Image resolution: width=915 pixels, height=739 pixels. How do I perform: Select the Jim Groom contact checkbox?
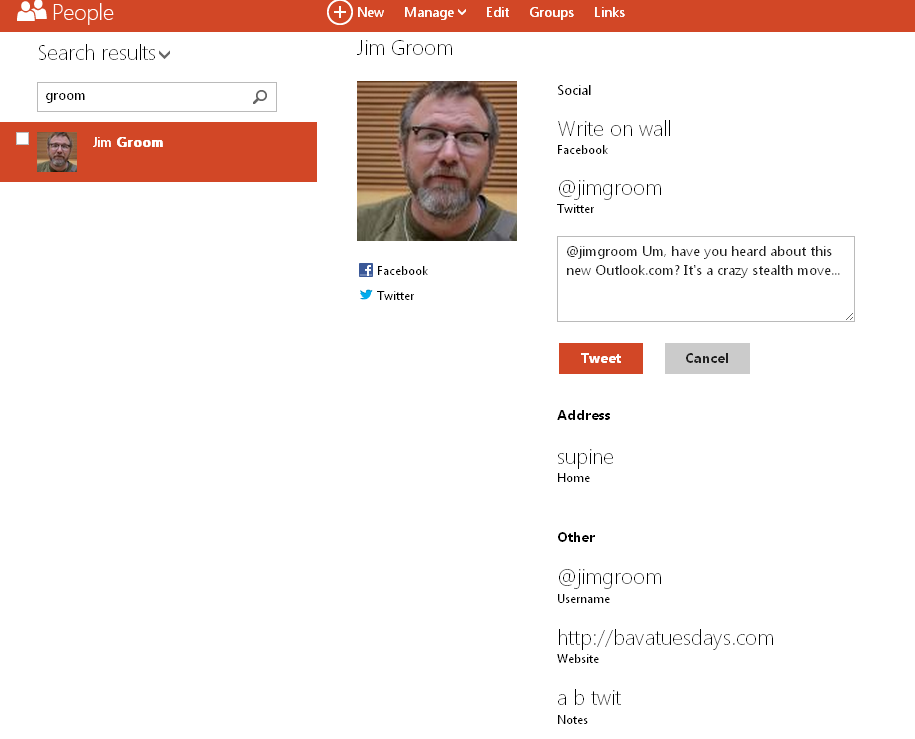click(23, 139)
